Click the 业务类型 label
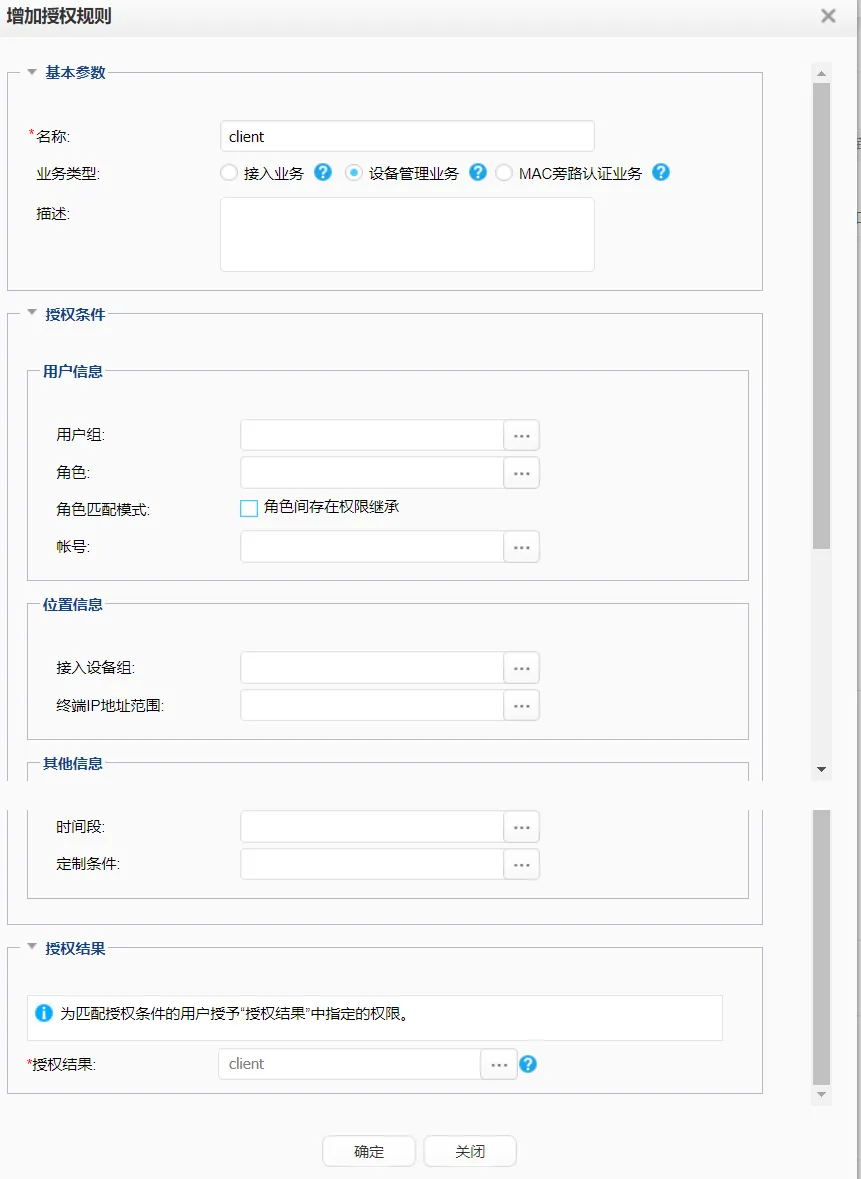This screenshot has width=861, height=1179. pyautogui.click(x=68, y=174)
